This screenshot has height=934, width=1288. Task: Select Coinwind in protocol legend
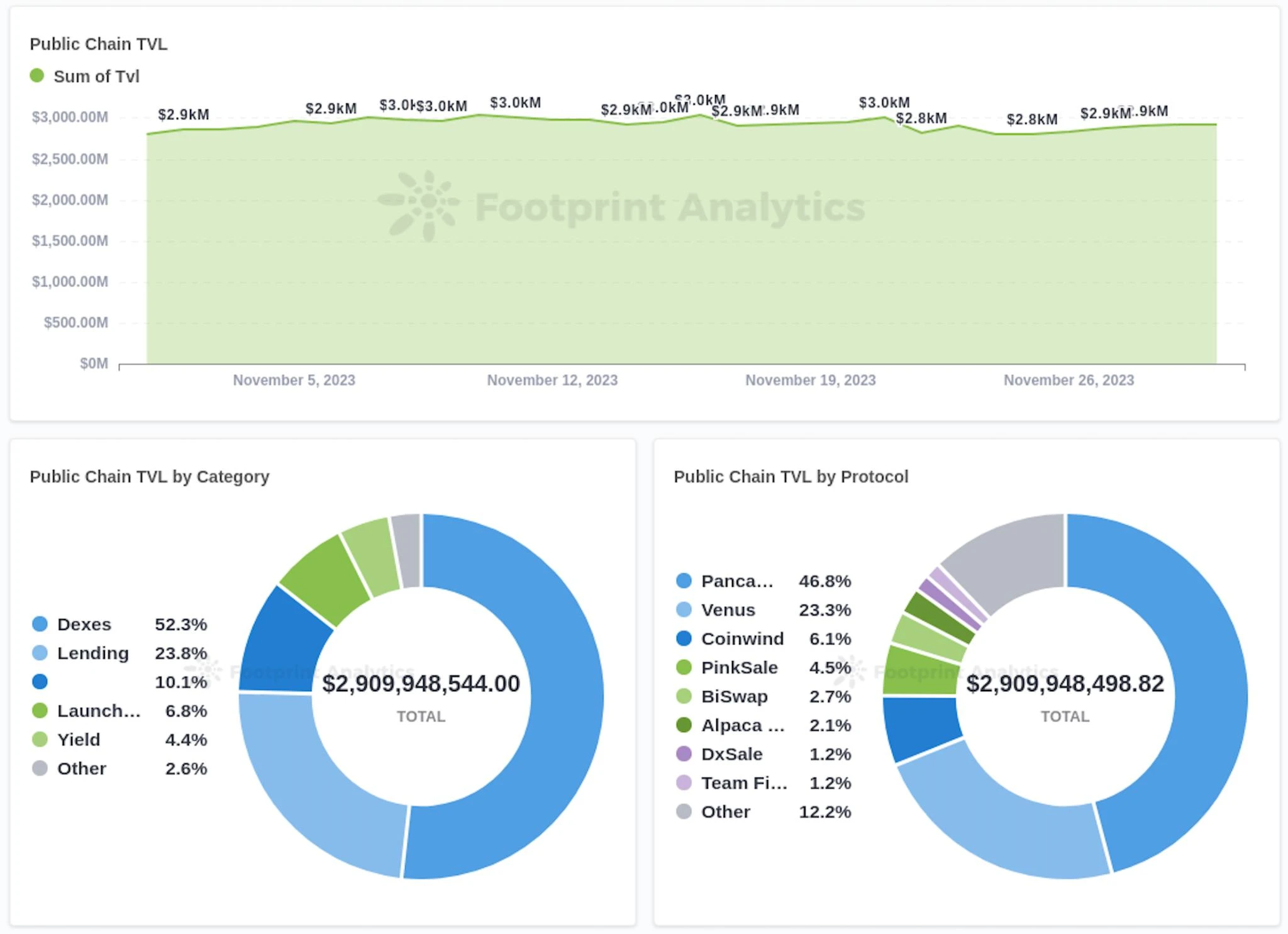(x=742, y=638)
